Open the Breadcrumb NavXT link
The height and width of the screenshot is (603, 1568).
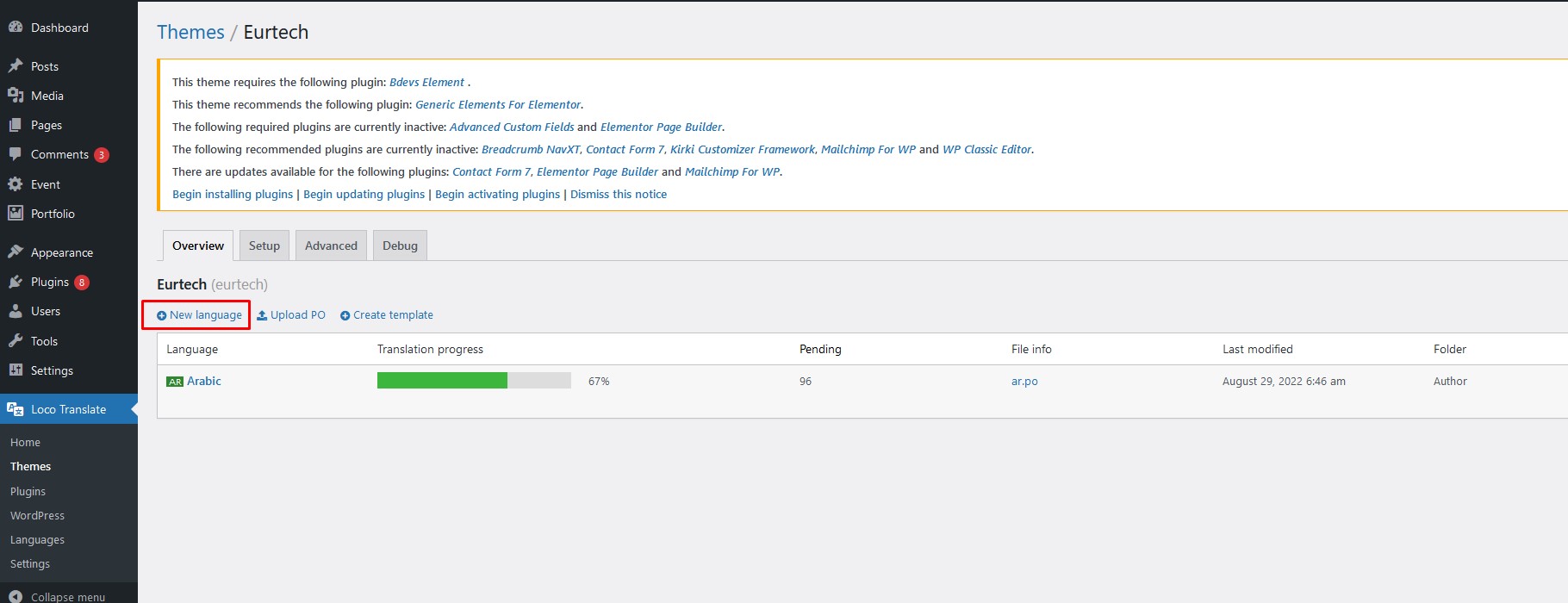coord(531,149)
